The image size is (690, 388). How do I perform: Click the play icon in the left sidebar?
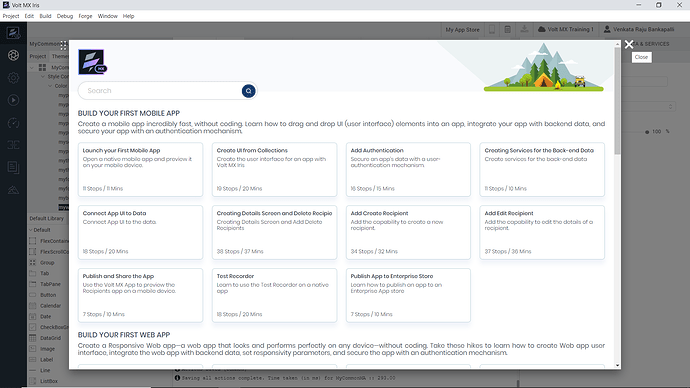point(13,100)
